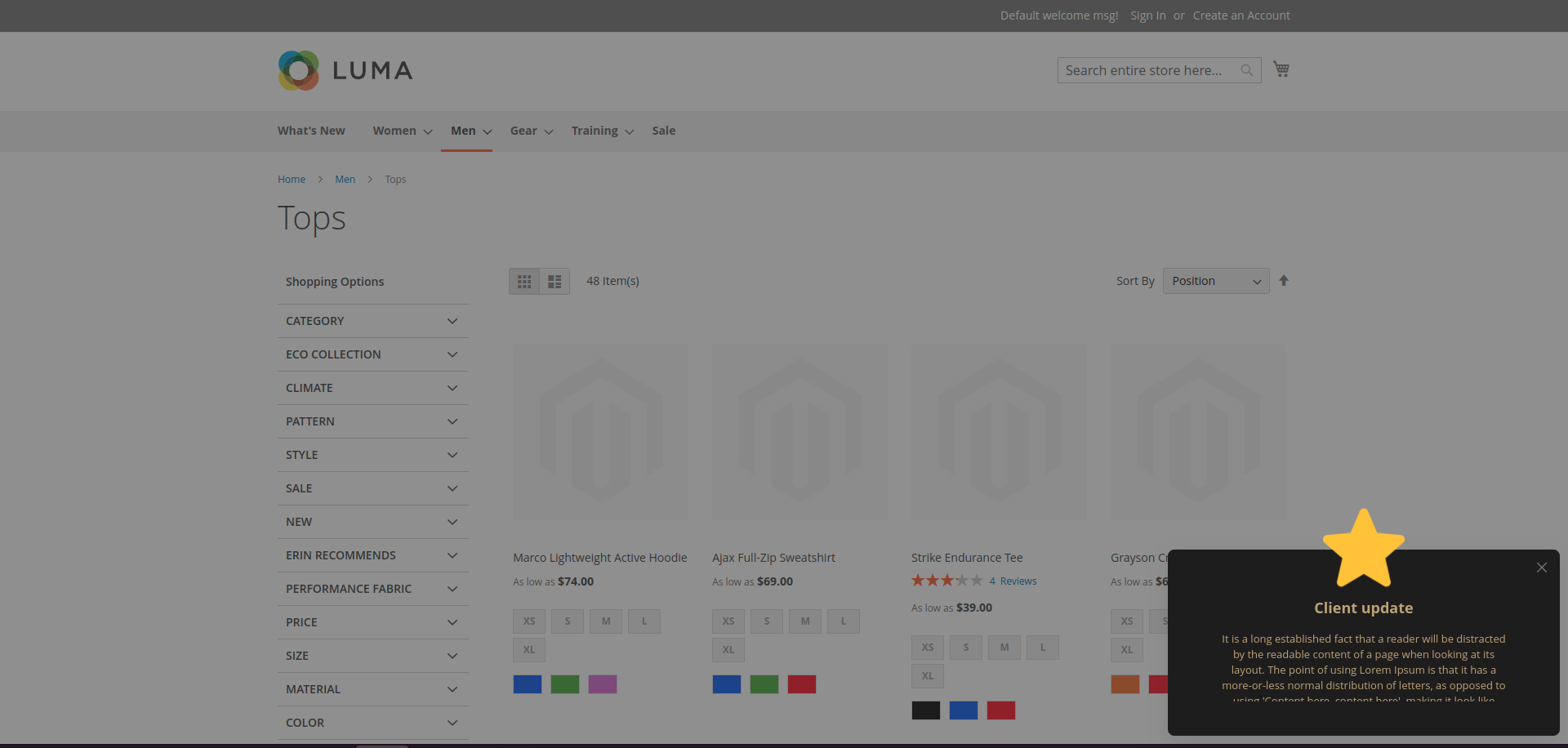The image size is (1568, 748).
Task: Select size S for Strike Endurance Tee
Action: coord(966,648)
